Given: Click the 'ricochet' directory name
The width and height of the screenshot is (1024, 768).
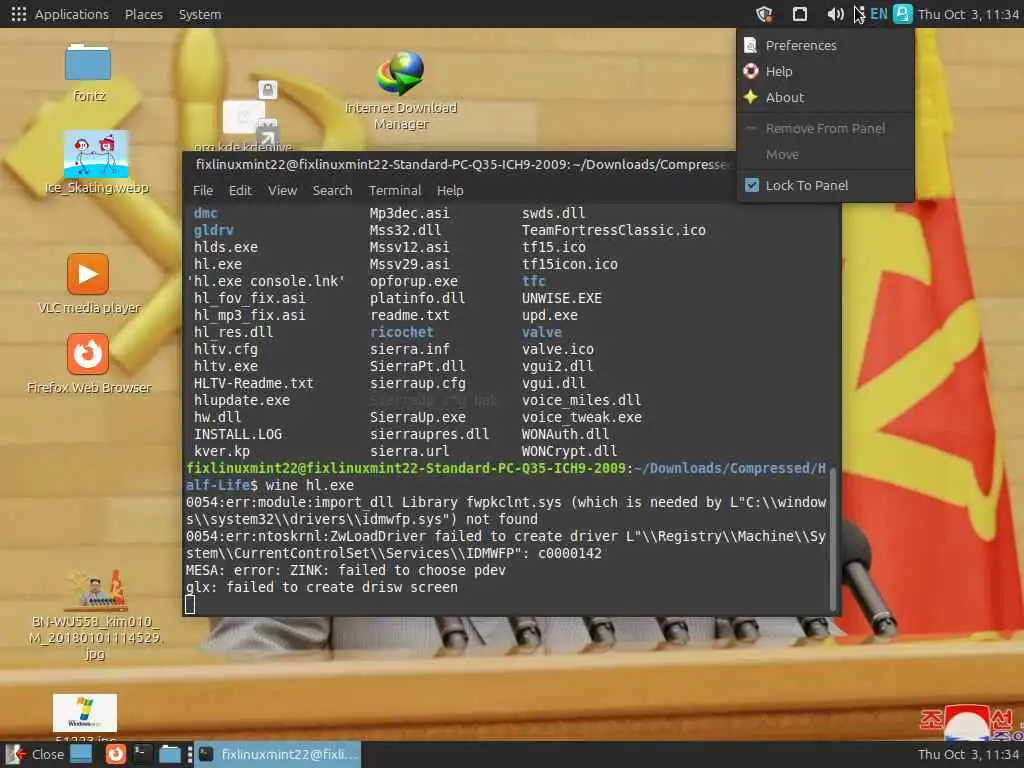Looking at the screenshot, I should click(401, 332).
